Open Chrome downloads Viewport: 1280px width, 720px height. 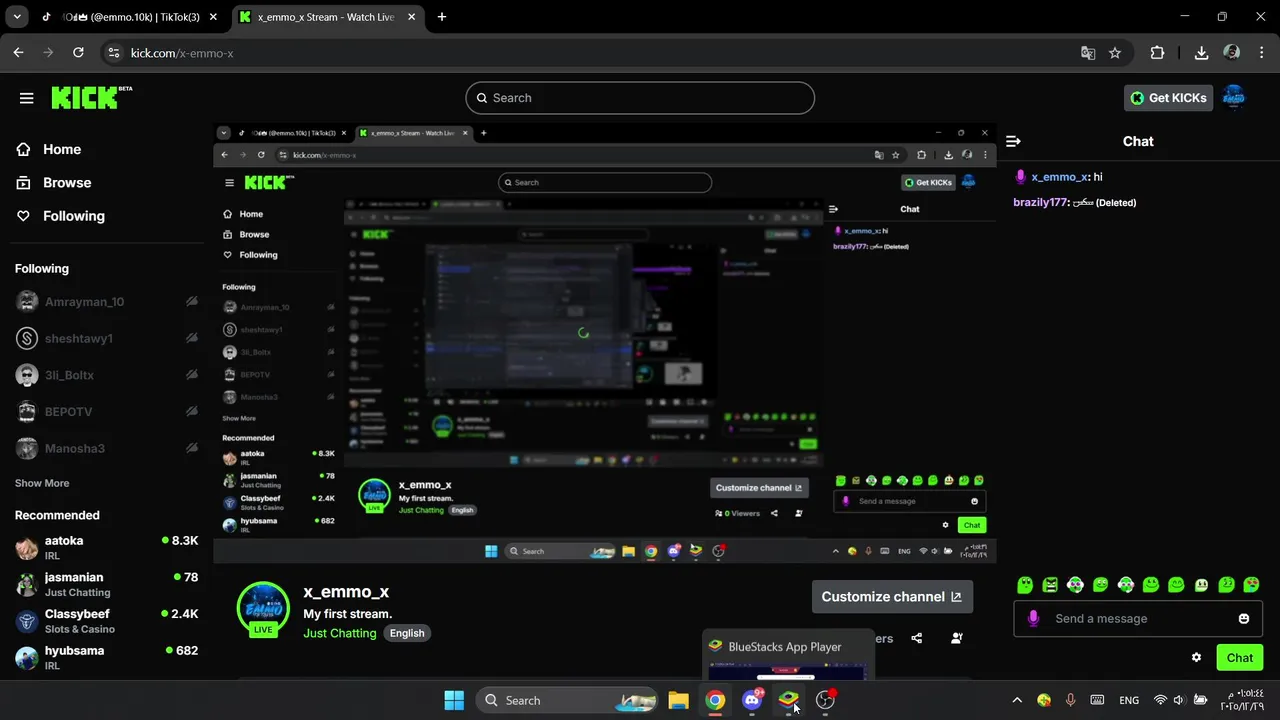1202,53
